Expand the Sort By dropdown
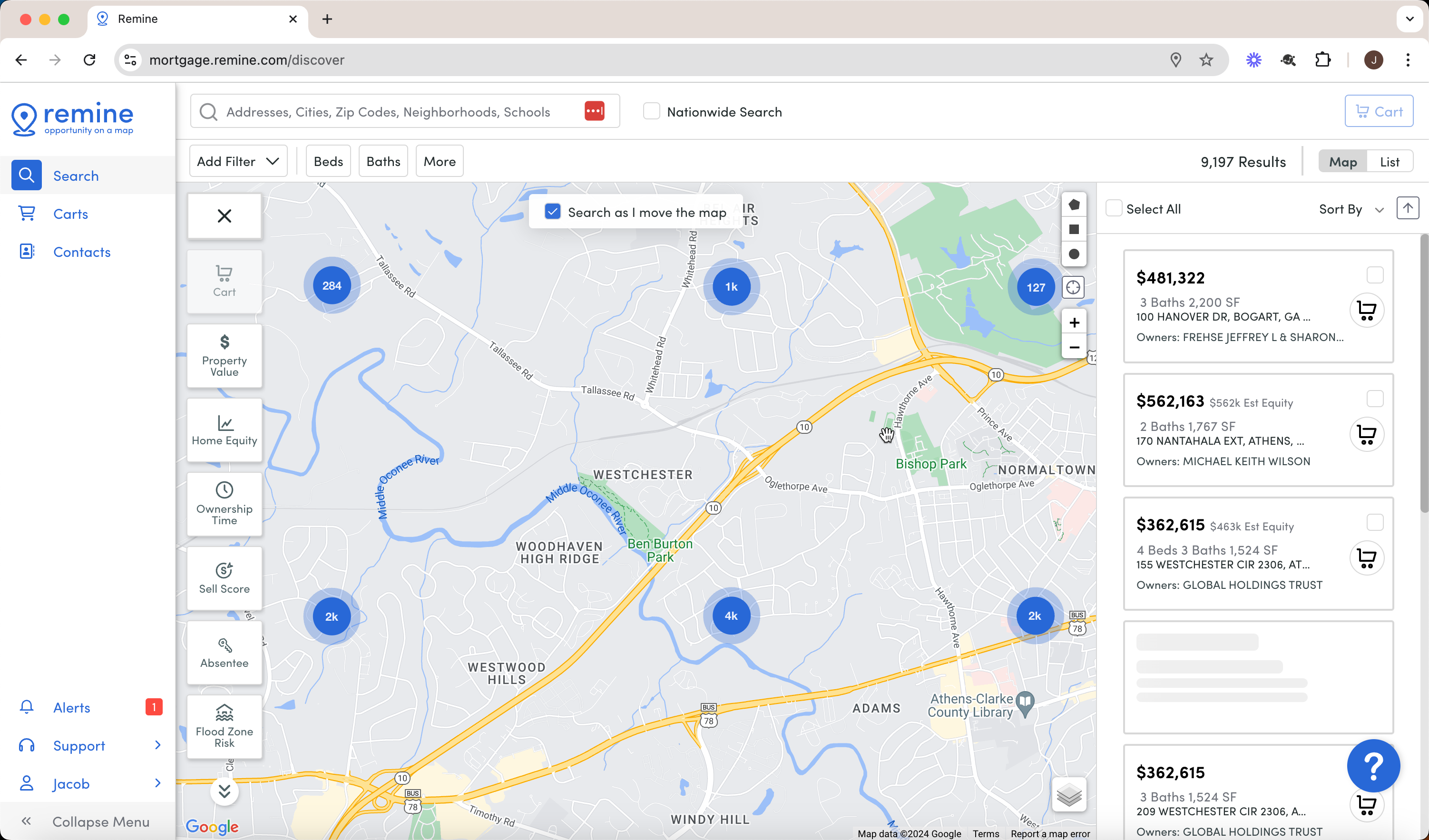 [1351, 209]
